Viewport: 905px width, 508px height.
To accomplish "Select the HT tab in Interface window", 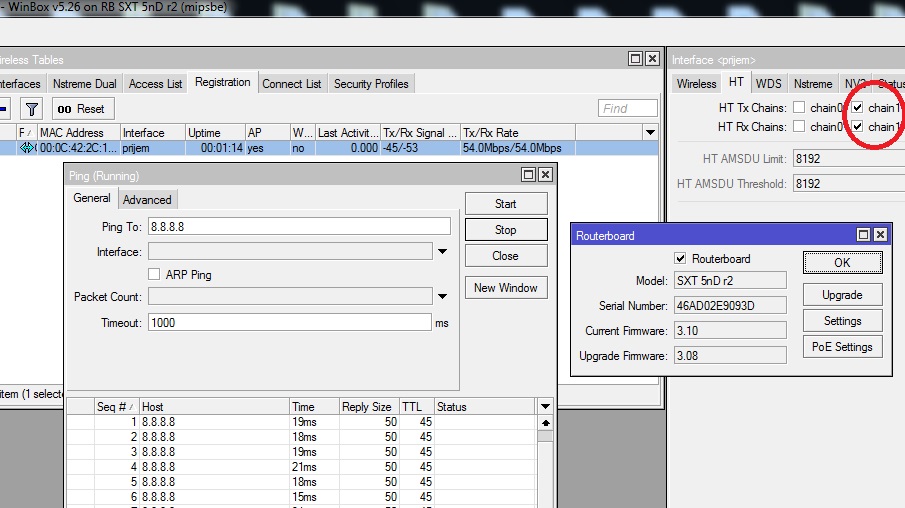I will point(736,83).
